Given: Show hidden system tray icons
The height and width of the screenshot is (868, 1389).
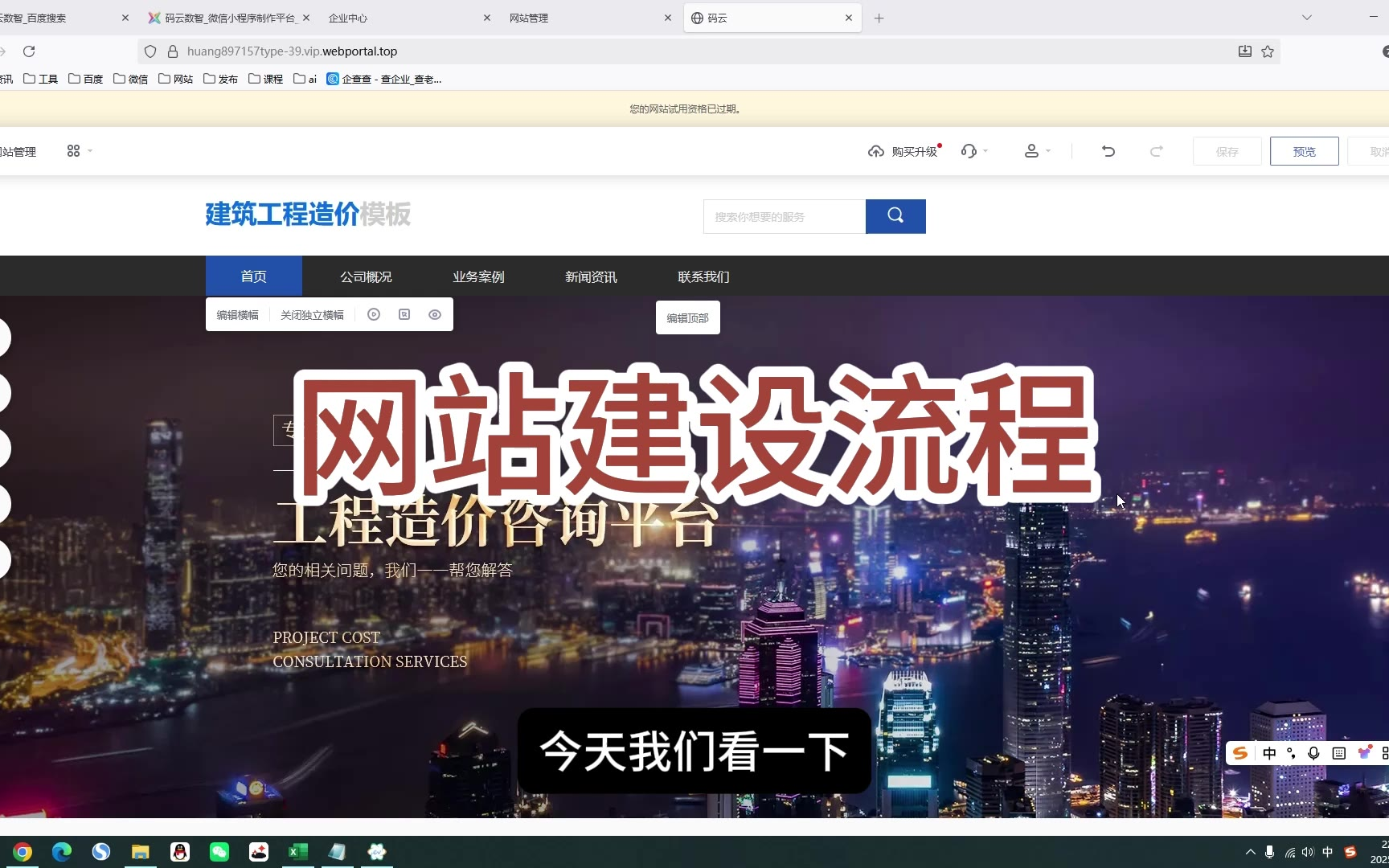Looking at the screenshot, I should pos(1250,852).
